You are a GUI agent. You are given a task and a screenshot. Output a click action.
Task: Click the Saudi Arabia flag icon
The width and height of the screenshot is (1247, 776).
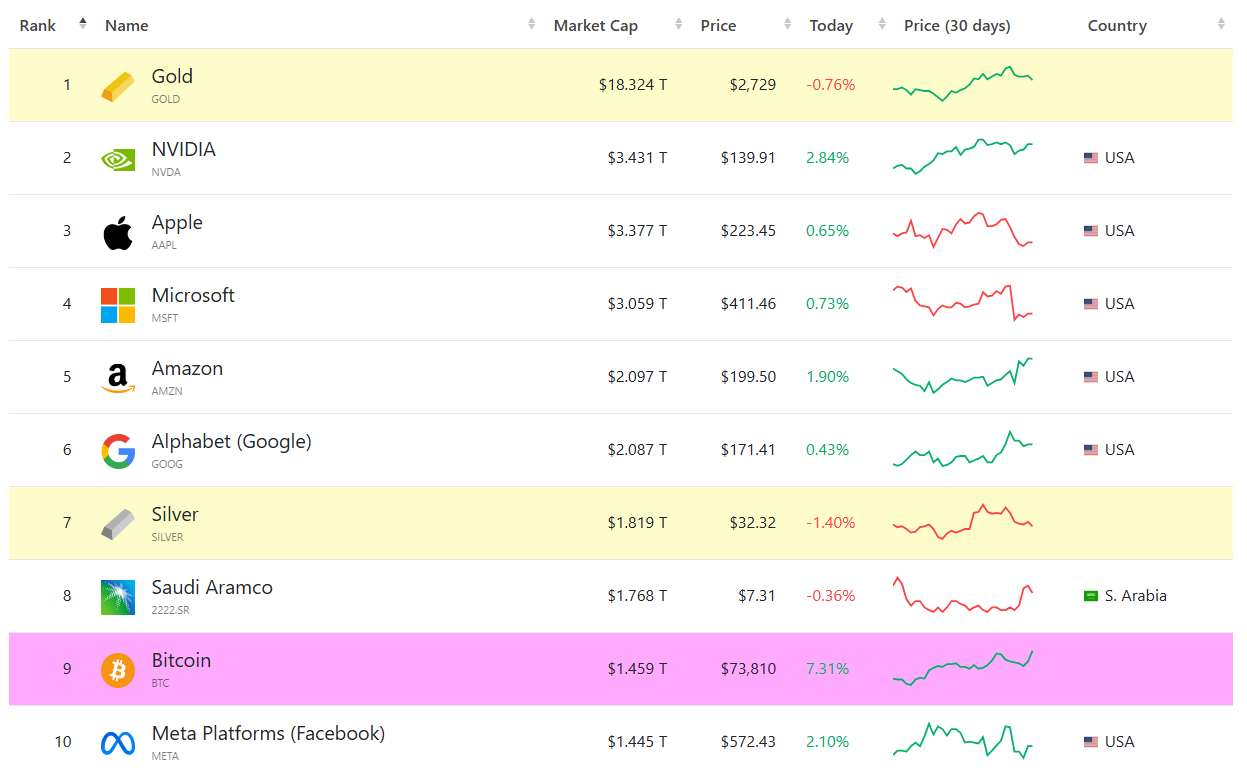click(x=1091, y=596)
